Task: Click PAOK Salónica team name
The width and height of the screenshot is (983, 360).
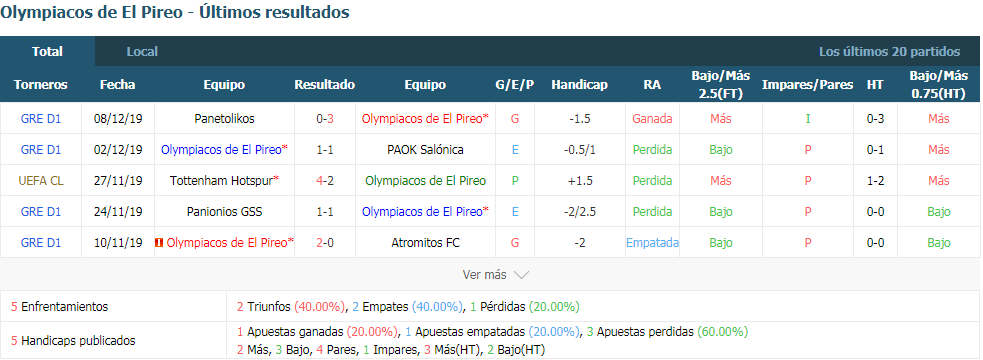Action: [425, 150]
